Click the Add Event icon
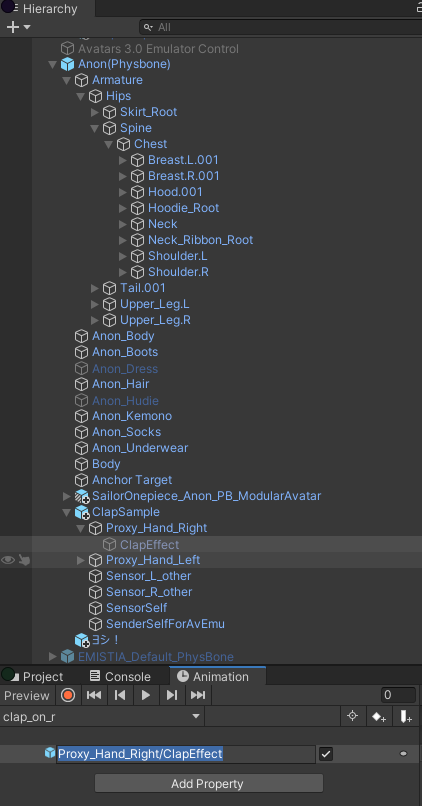 (x=406, y=717)
